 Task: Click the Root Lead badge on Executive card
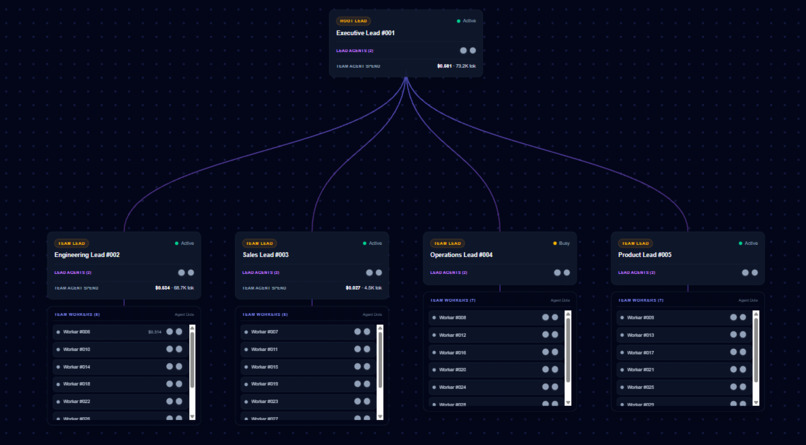[x=354, y=21]
